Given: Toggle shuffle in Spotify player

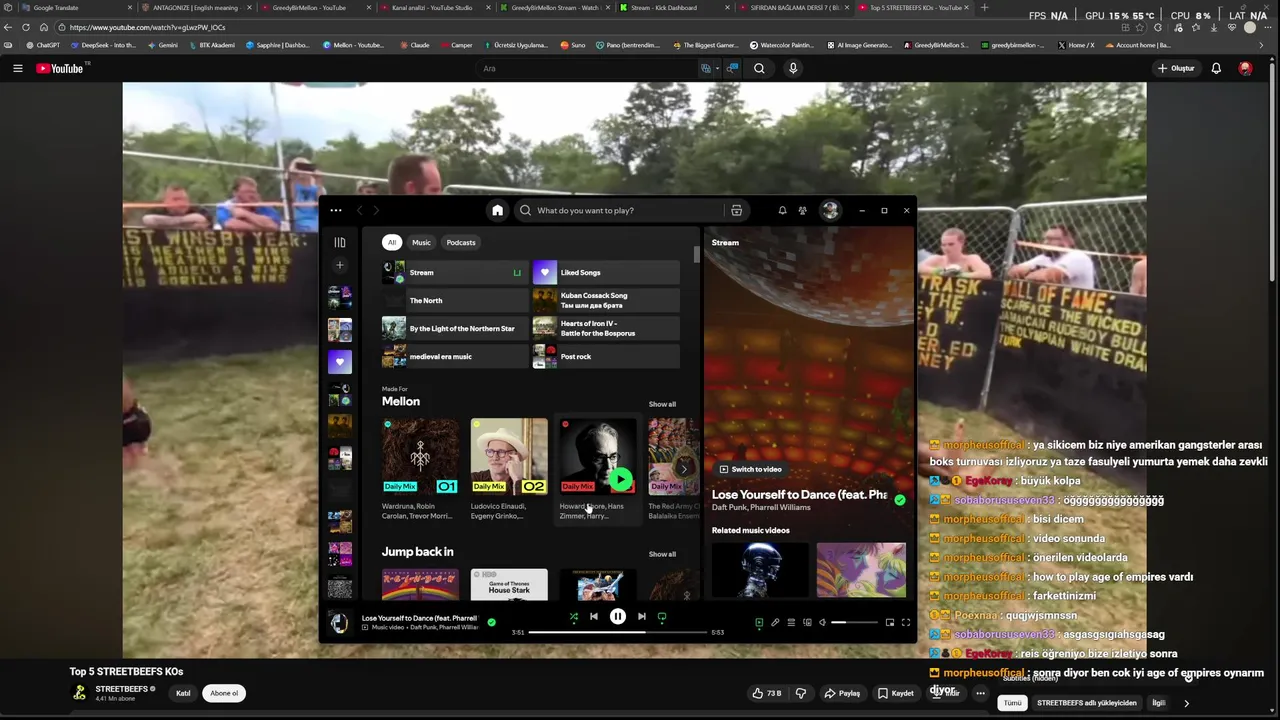Looking at the screenshot, I should click(573, 617).
